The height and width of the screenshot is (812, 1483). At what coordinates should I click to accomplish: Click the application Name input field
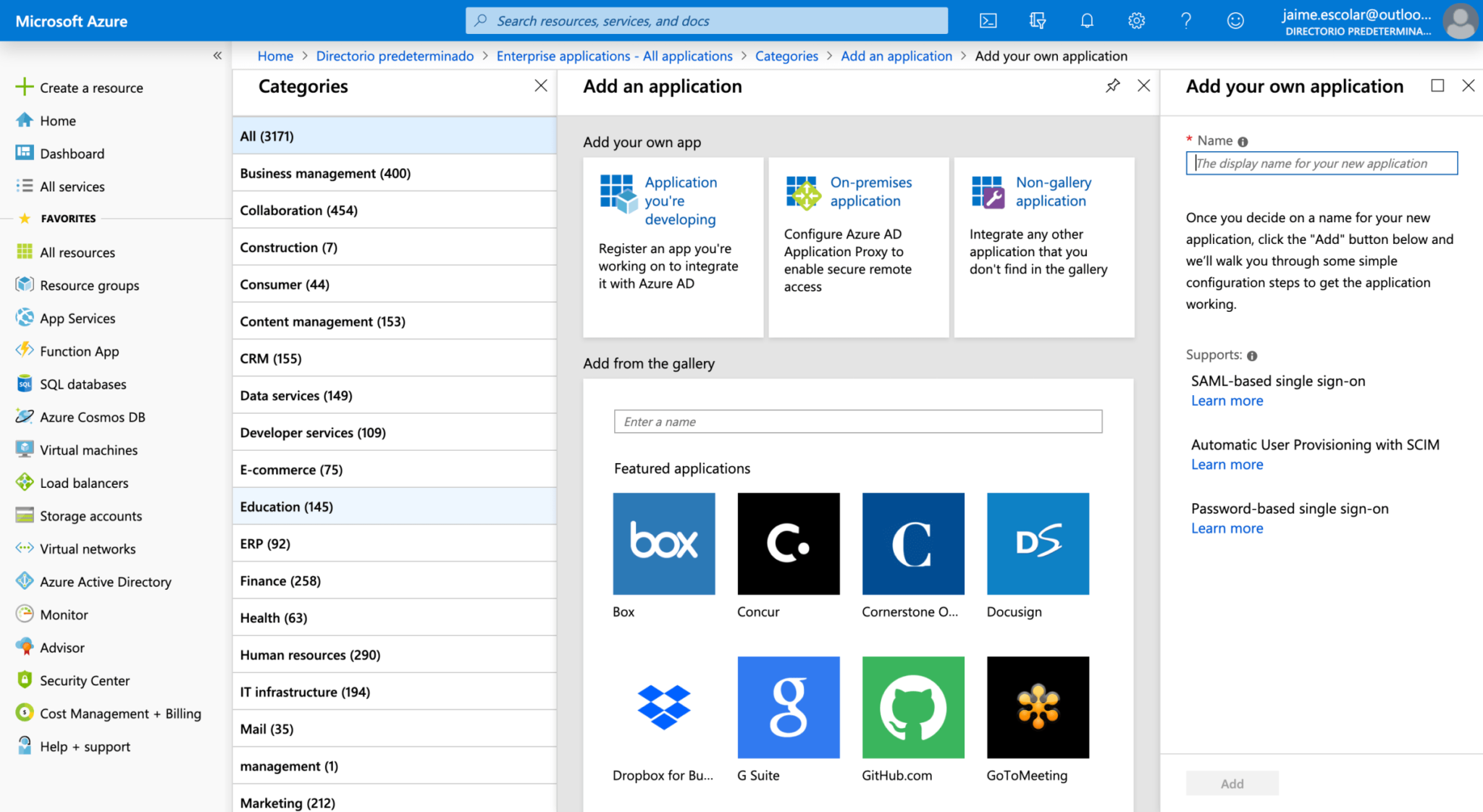coord(1320,163)
